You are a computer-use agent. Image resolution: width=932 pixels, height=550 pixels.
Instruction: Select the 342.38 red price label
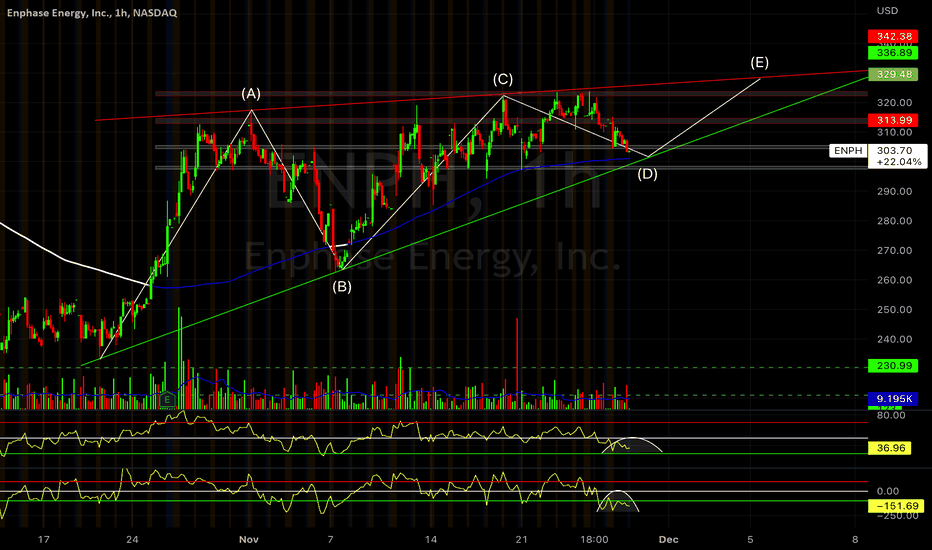(893, 36)
